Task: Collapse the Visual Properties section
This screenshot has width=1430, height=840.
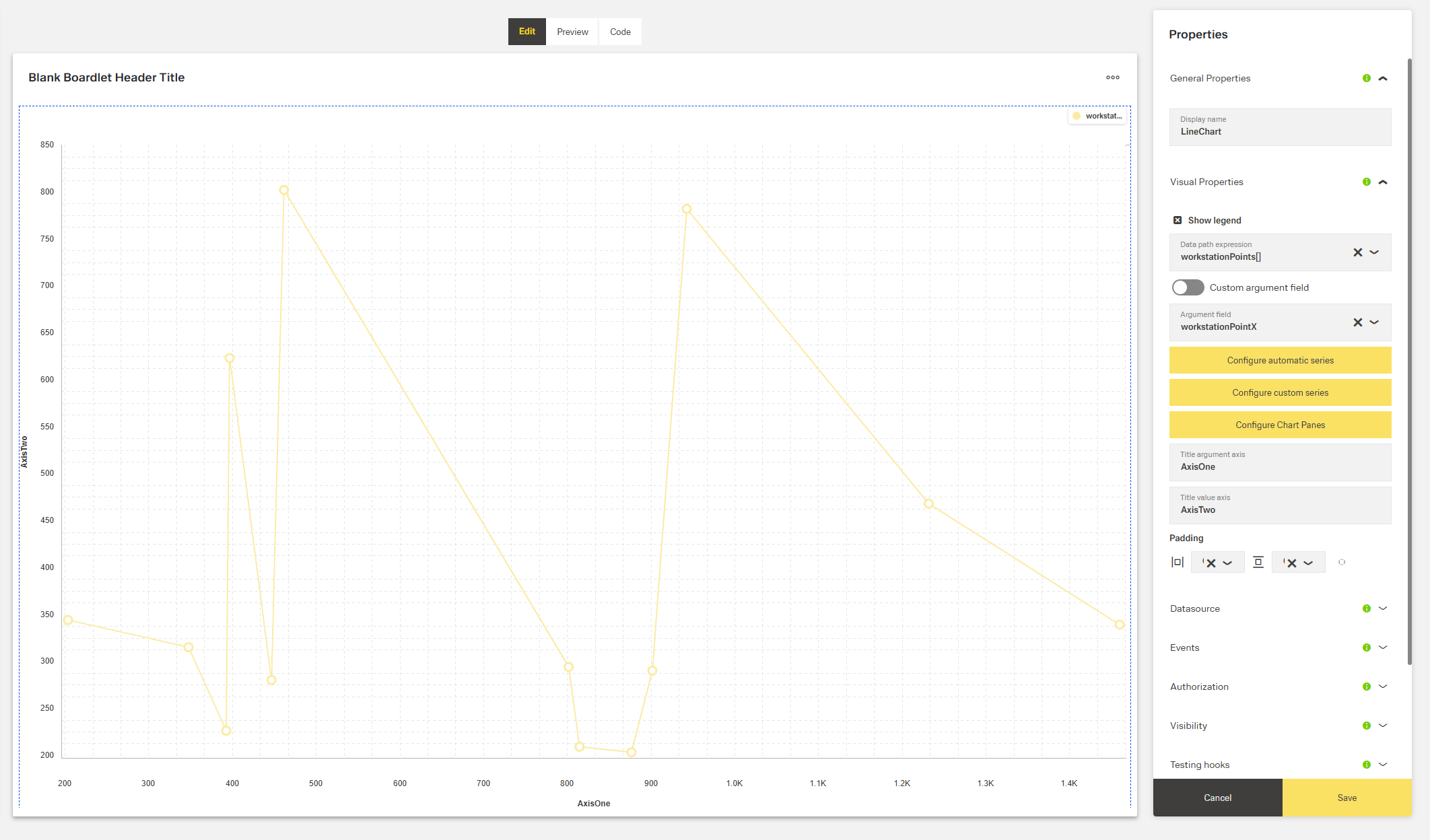Action: pyautogui.click(x=1384, y=182)
